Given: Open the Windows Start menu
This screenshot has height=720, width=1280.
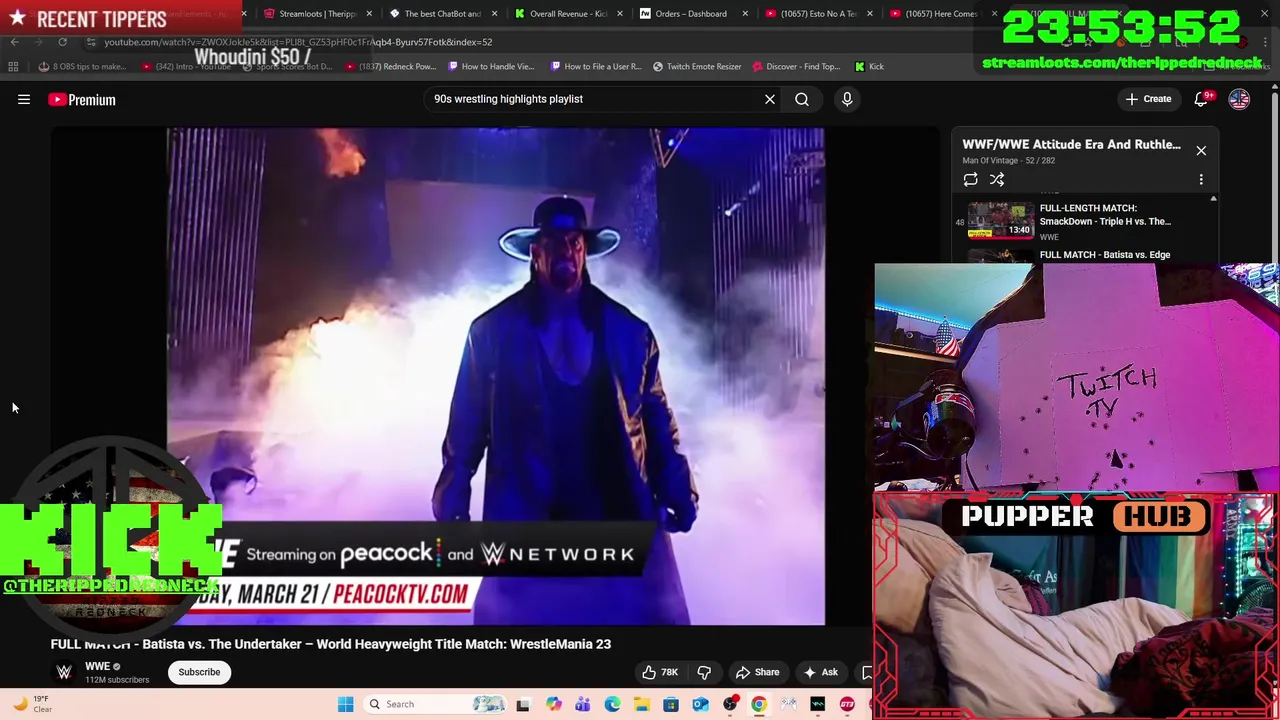Looking at the screenshot, I should [x=345, y=704].
